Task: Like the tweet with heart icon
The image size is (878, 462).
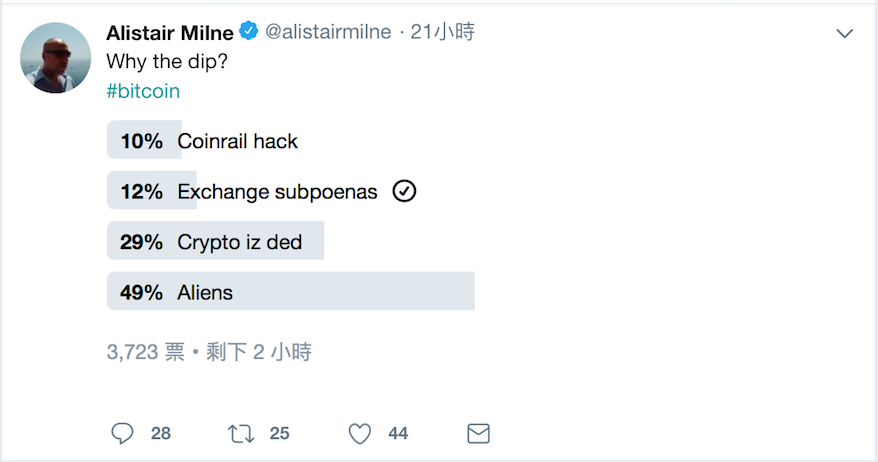Action: coord(360,433)
